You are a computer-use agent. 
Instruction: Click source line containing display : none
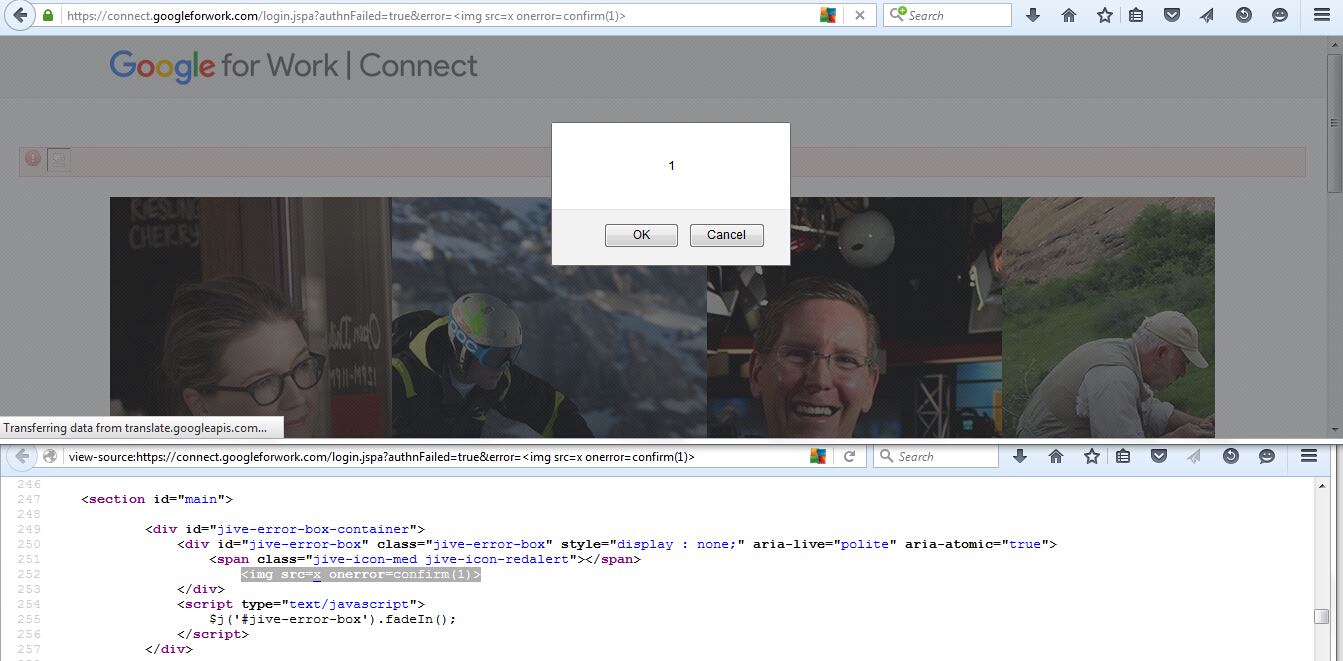point(617,544)
